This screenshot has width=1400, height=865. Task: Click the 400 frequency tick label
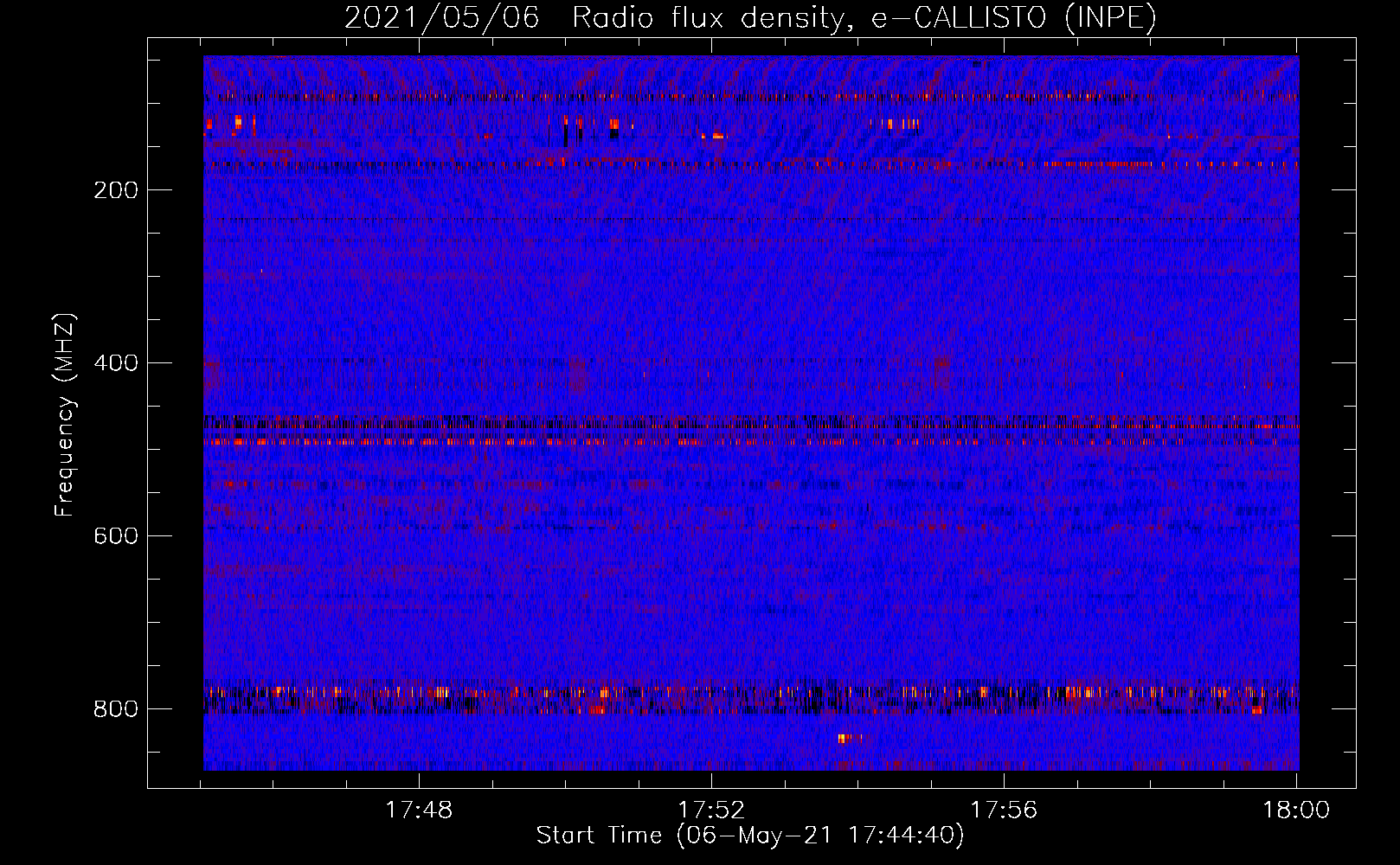[116, 363]
